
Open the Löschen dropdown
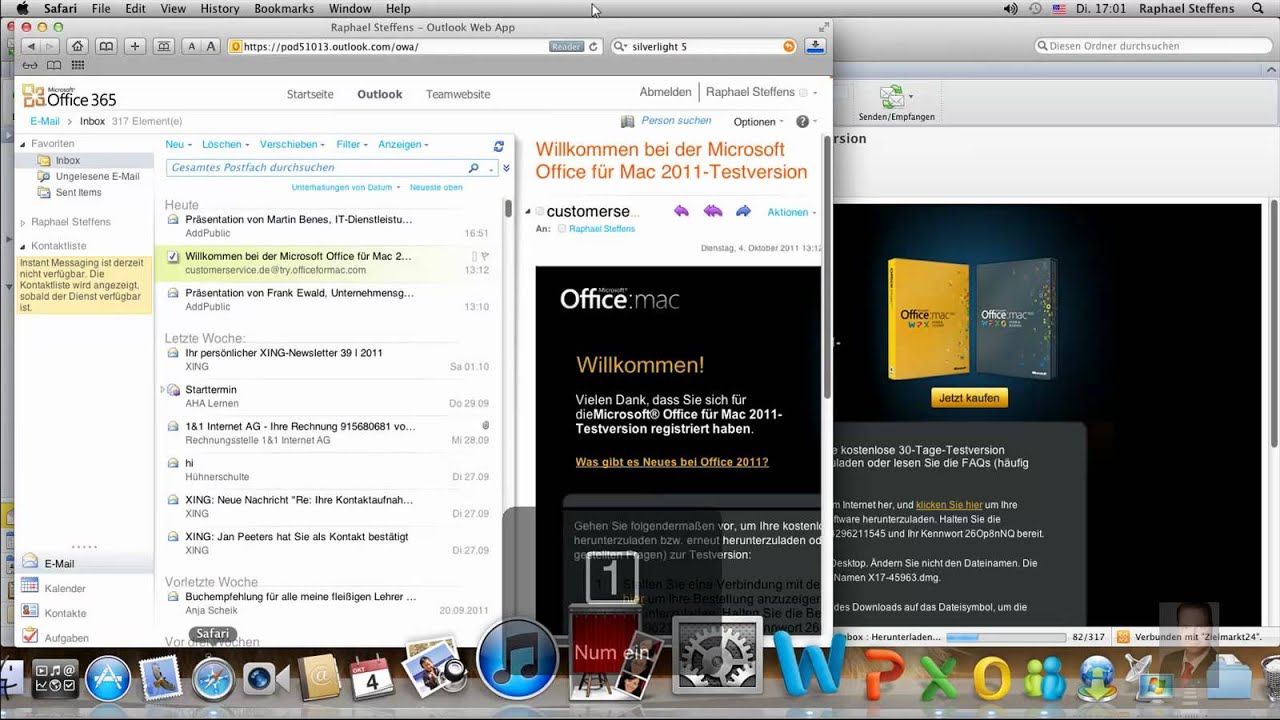[225, 144]
